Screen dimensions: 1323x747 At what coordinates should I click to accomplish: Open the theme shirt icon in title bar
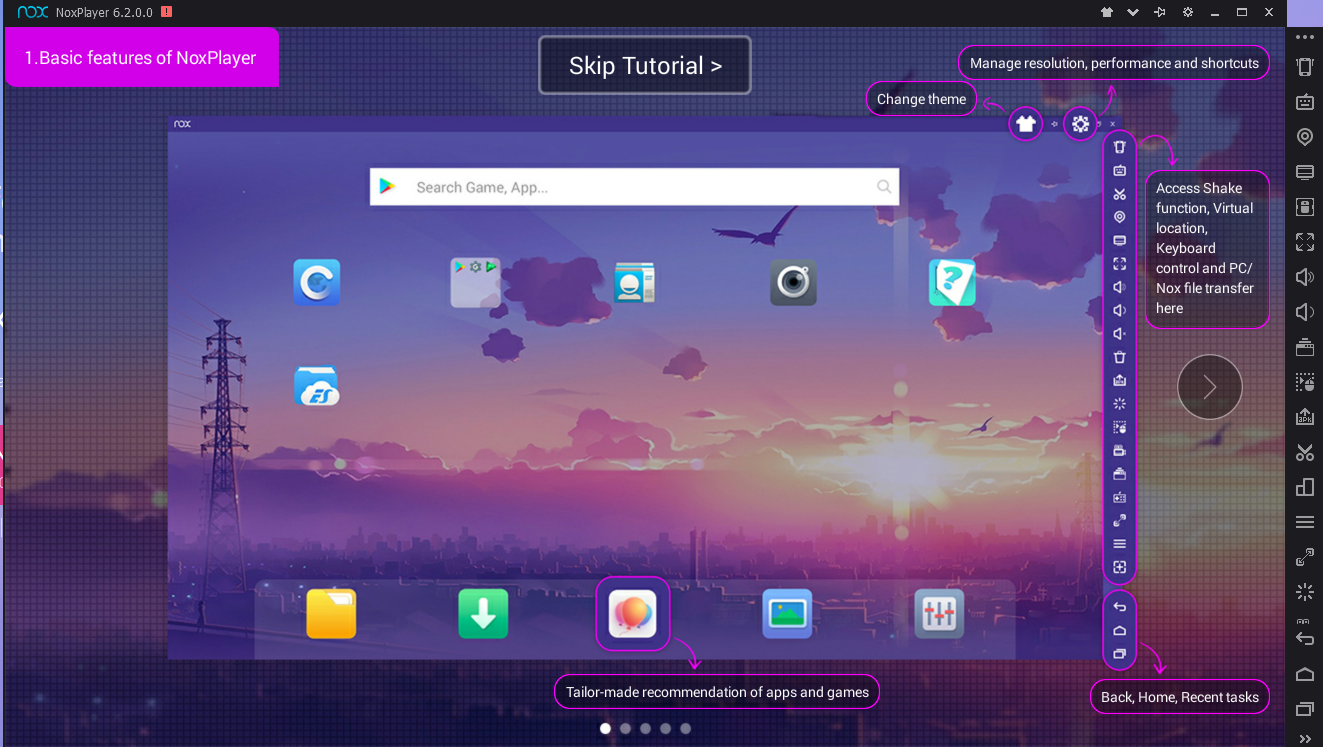tap(1107, 12)
